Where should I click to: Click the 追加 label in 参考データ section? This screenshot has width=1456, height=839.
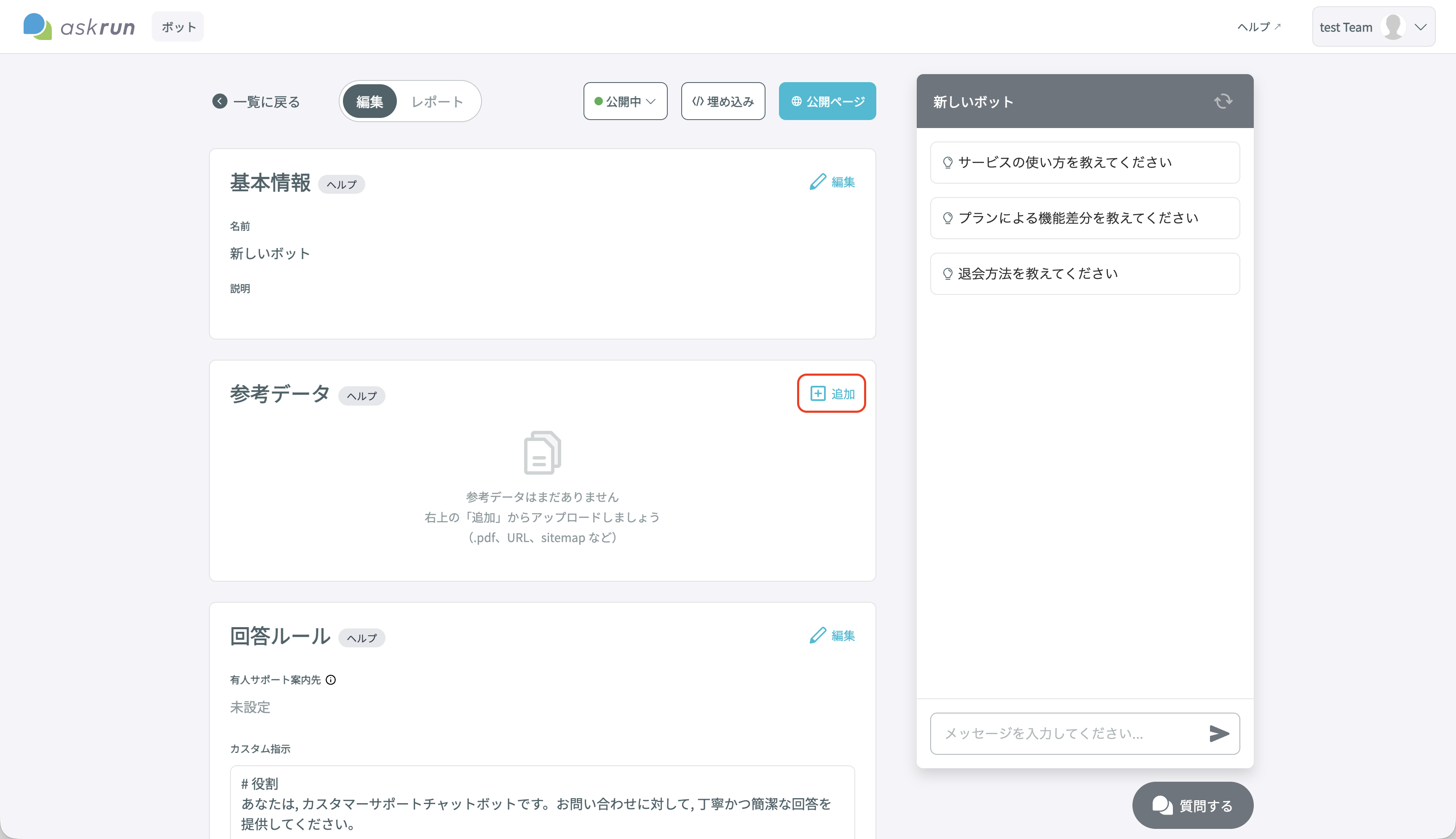(843, 394)
